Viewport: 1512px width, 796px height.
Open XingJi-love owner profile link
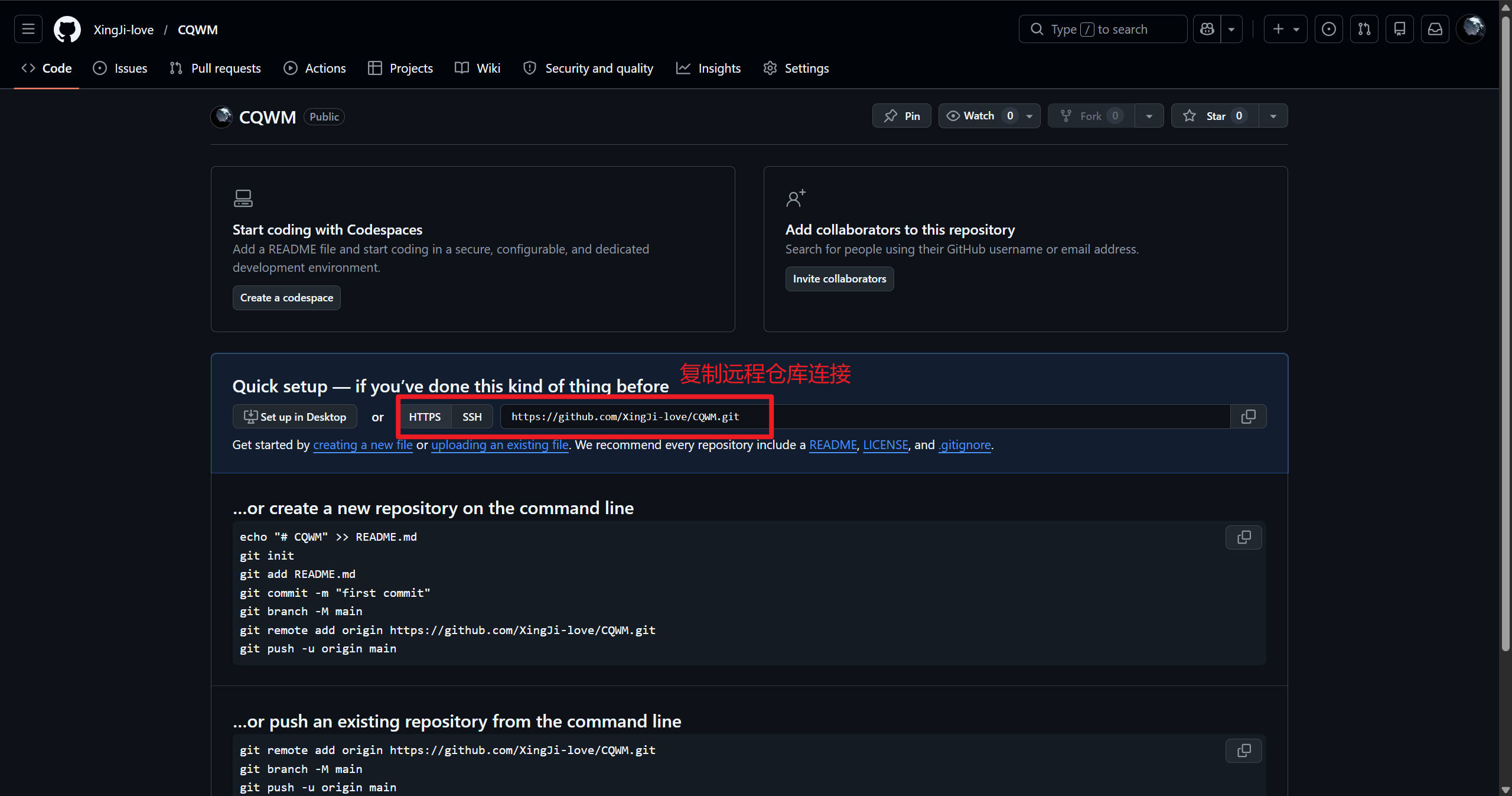123,30
